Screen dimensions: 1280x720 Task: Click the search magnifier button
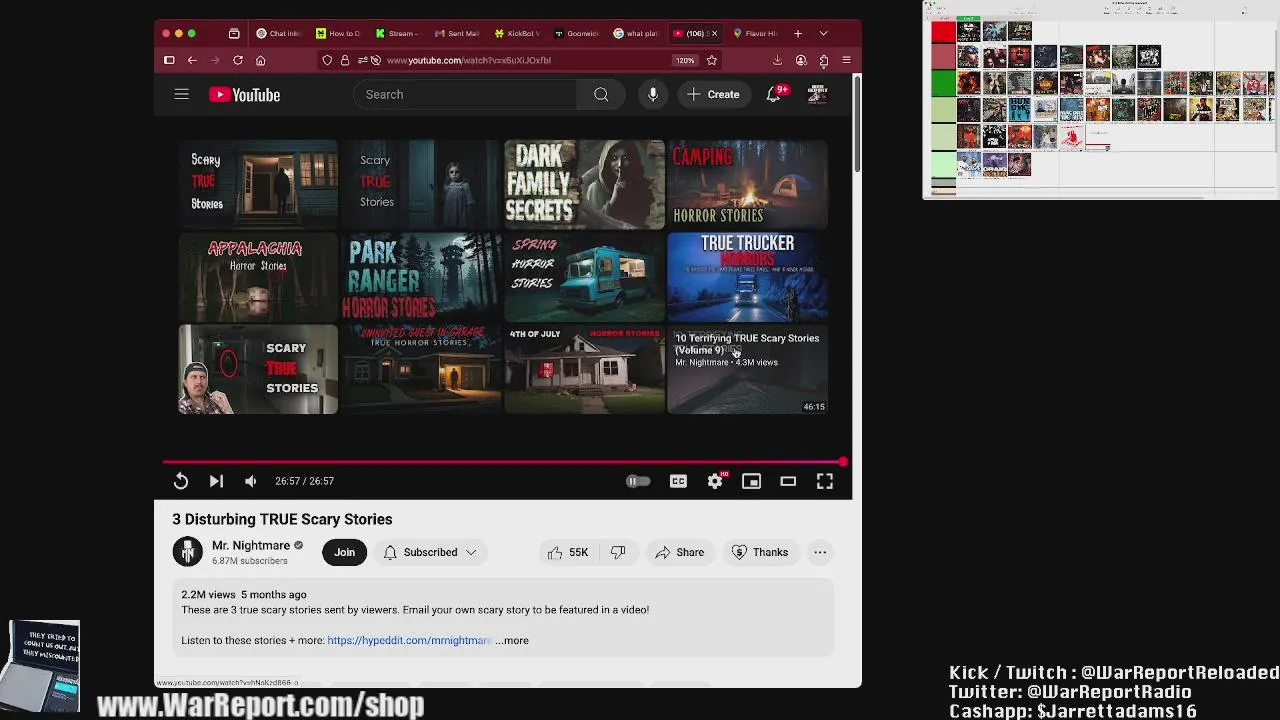(x=601, y=94)
